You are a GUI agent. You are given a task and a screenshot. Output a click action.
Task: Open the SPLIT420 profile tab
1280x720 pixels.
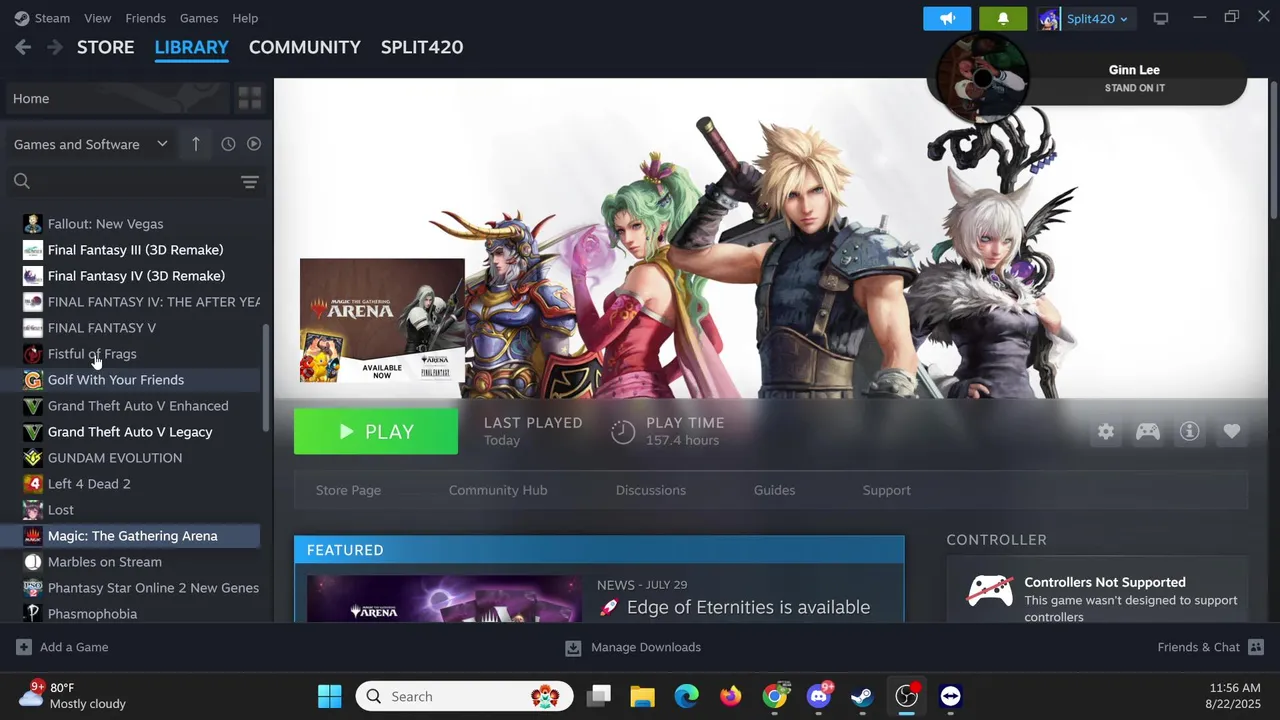421,47
